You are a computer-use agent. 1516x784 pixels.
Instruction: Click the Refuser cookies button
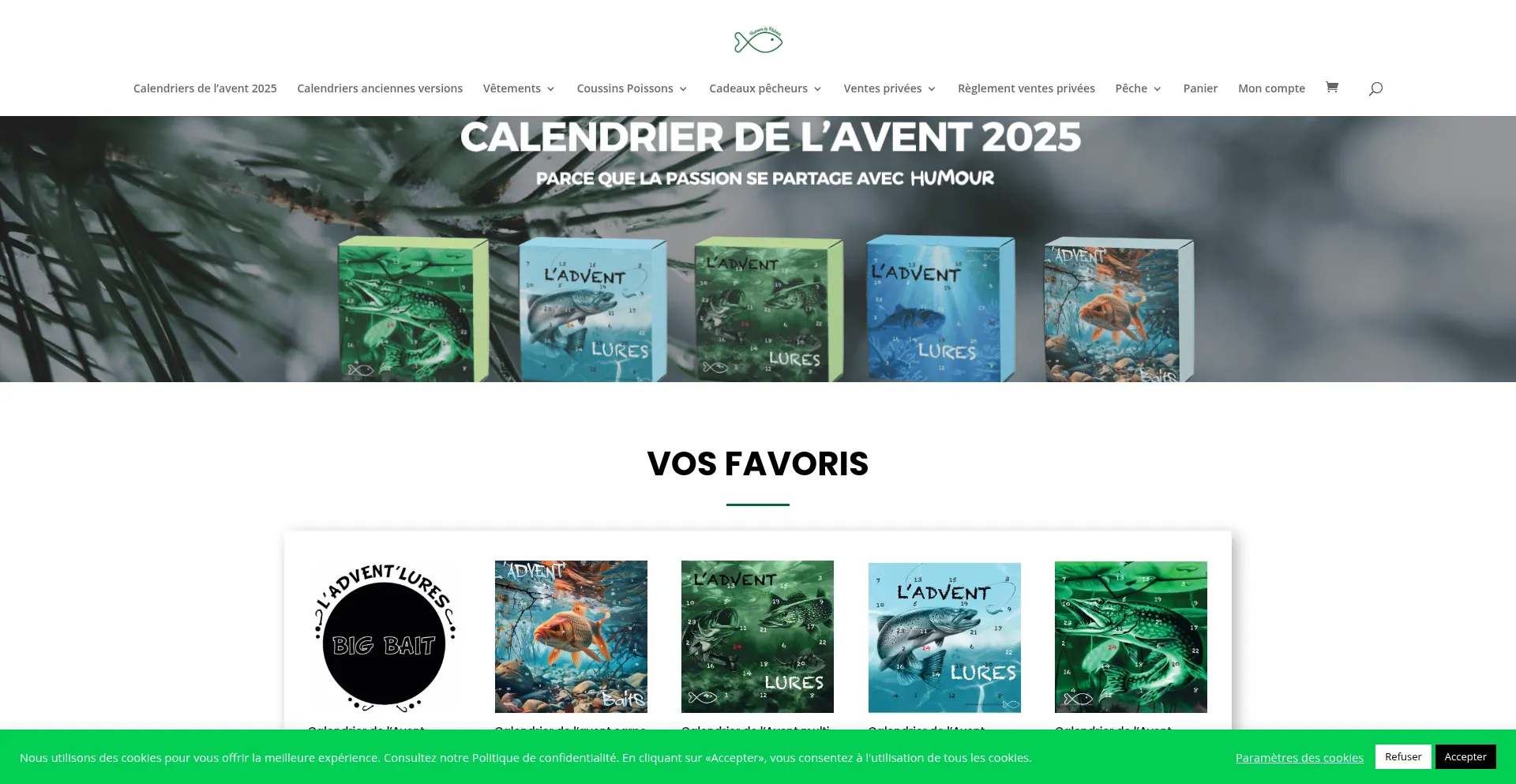point(1403,756)
